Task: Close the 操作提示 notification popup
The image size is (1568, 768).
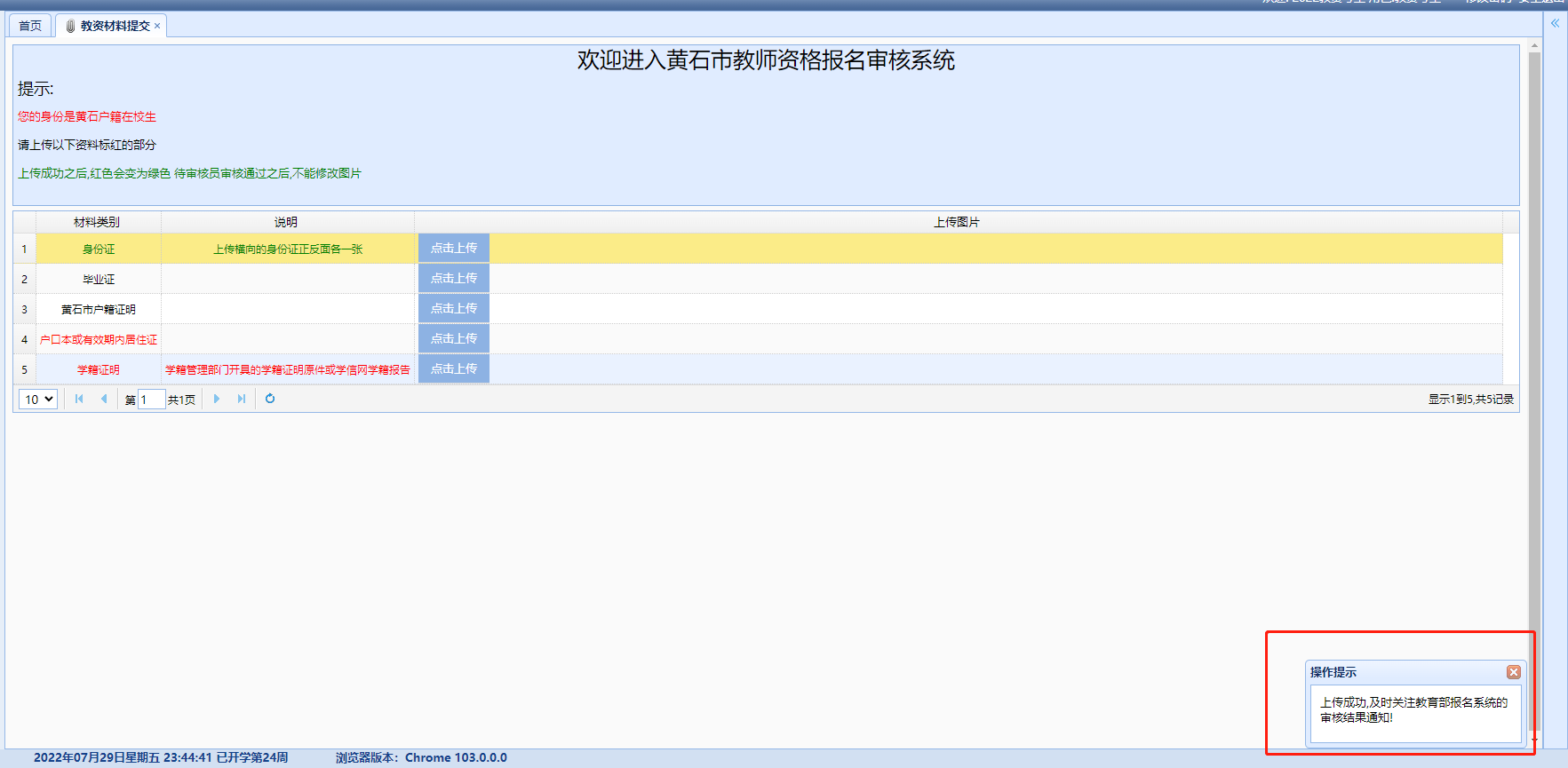Action: 1513,672
